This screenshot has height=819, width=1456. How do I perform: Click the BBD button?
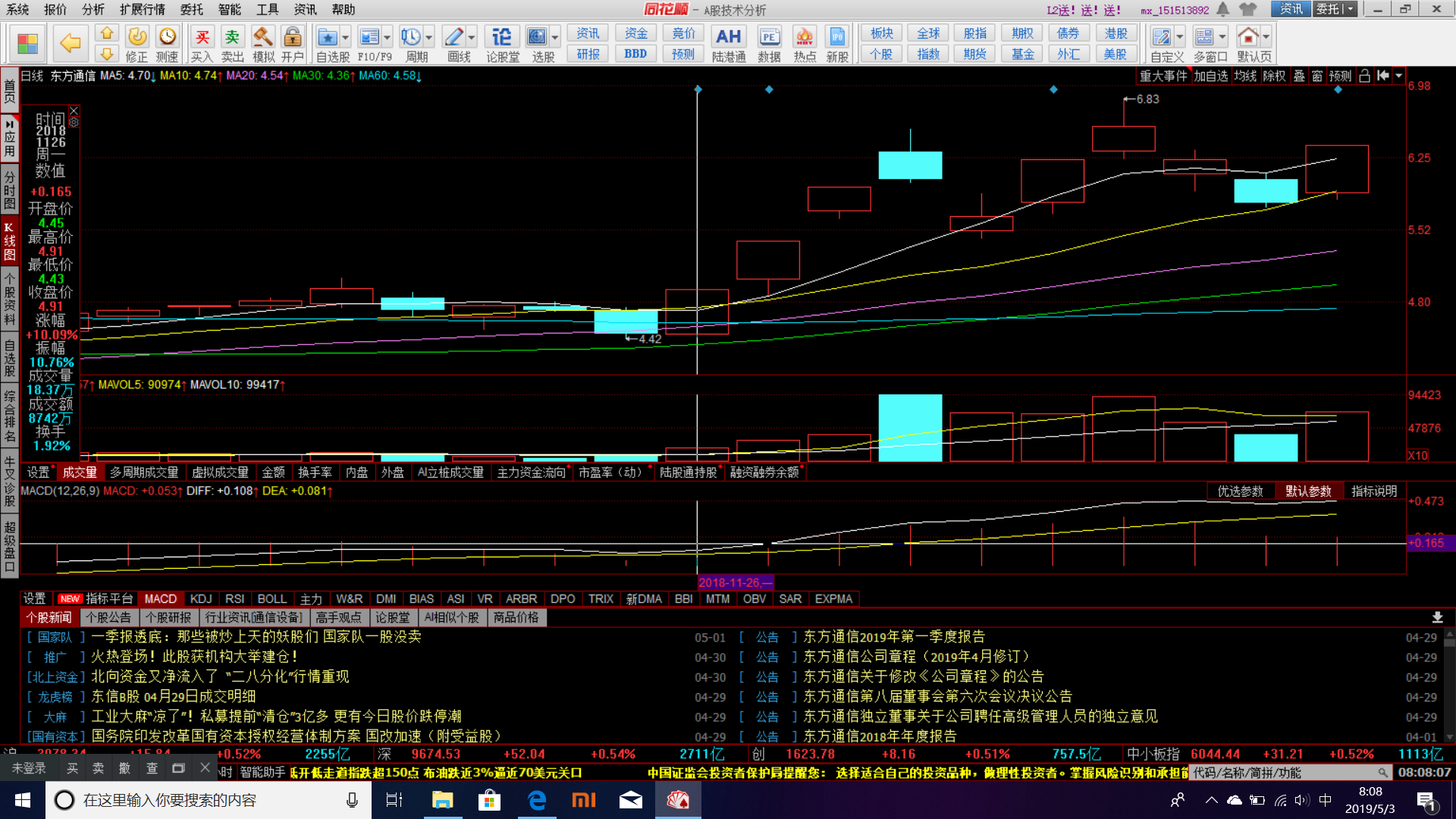pyautogui.click(x=635, y=54)
